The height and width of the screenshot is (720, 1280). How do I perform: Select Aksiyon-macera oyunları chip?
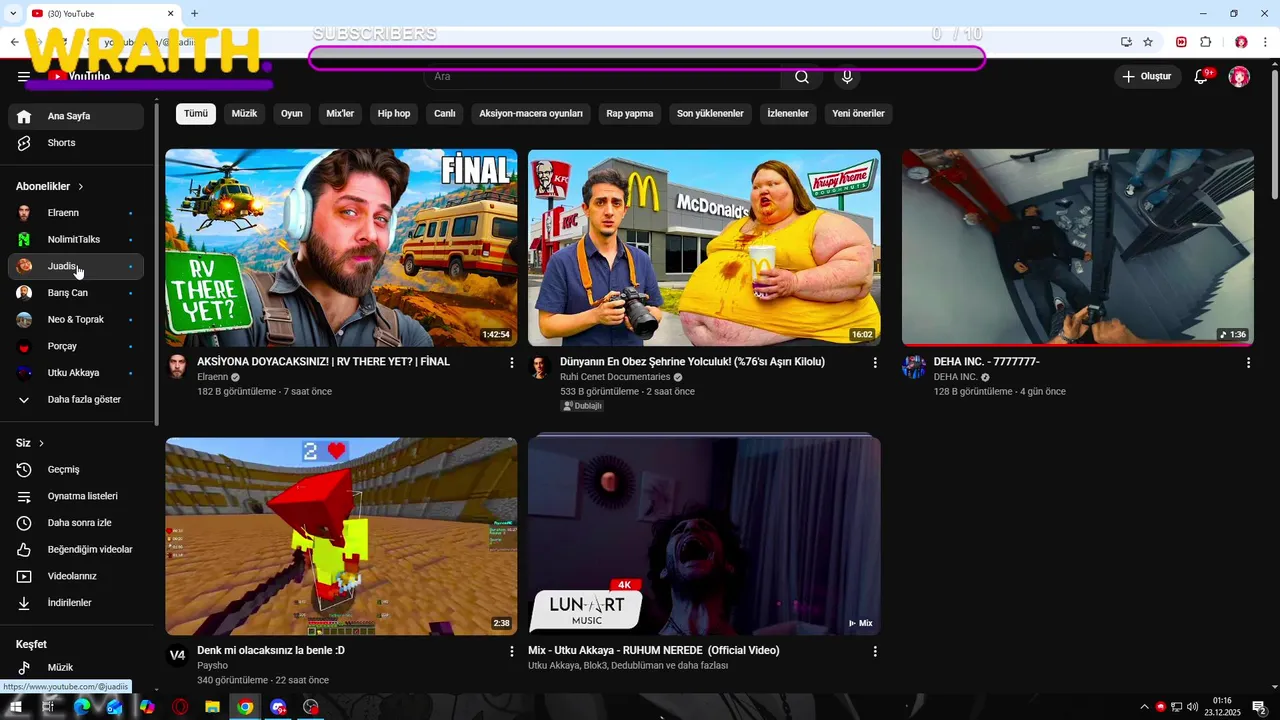531,114
